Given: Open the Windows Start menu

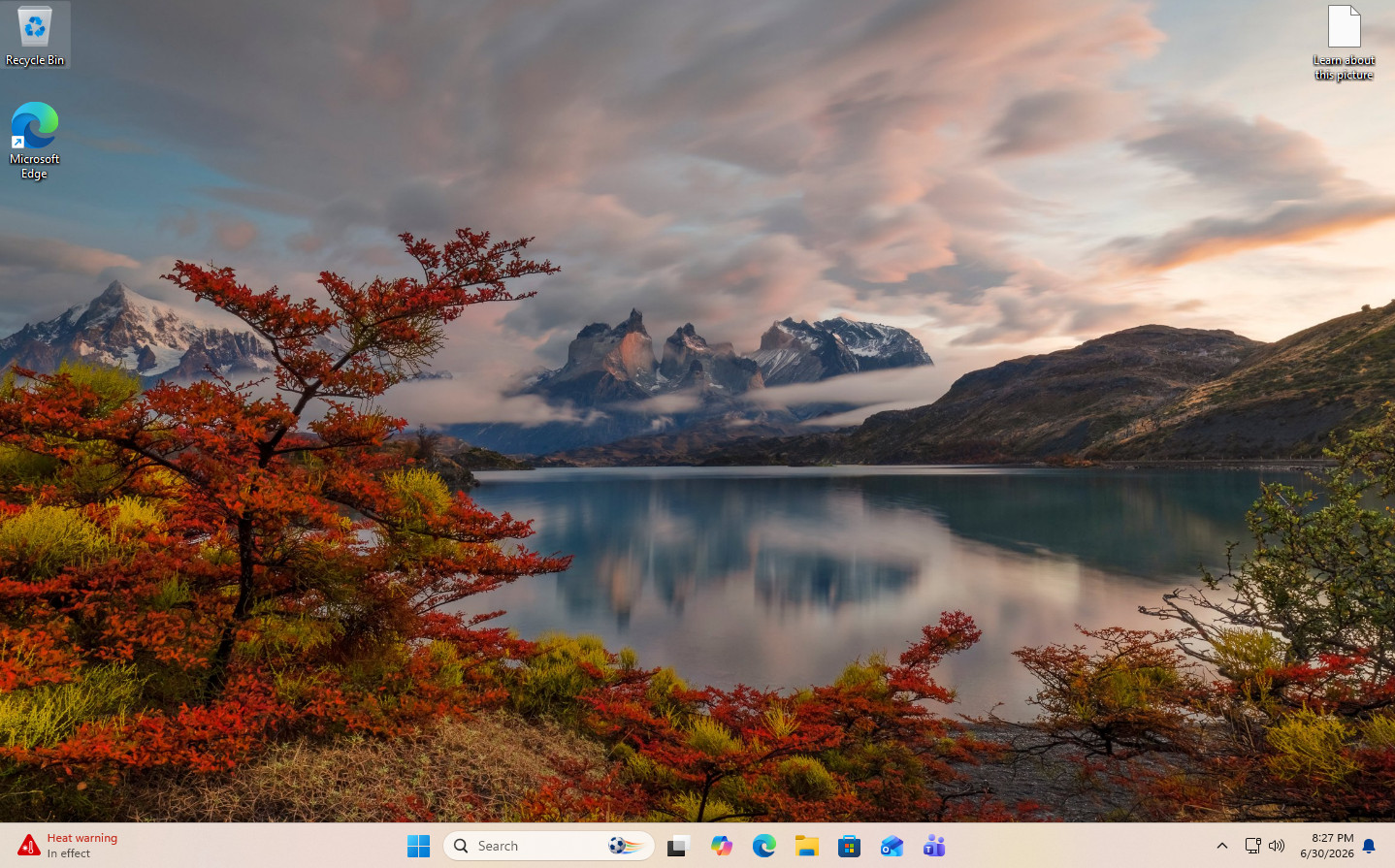Looking at the screenshot, I should 418,846.
